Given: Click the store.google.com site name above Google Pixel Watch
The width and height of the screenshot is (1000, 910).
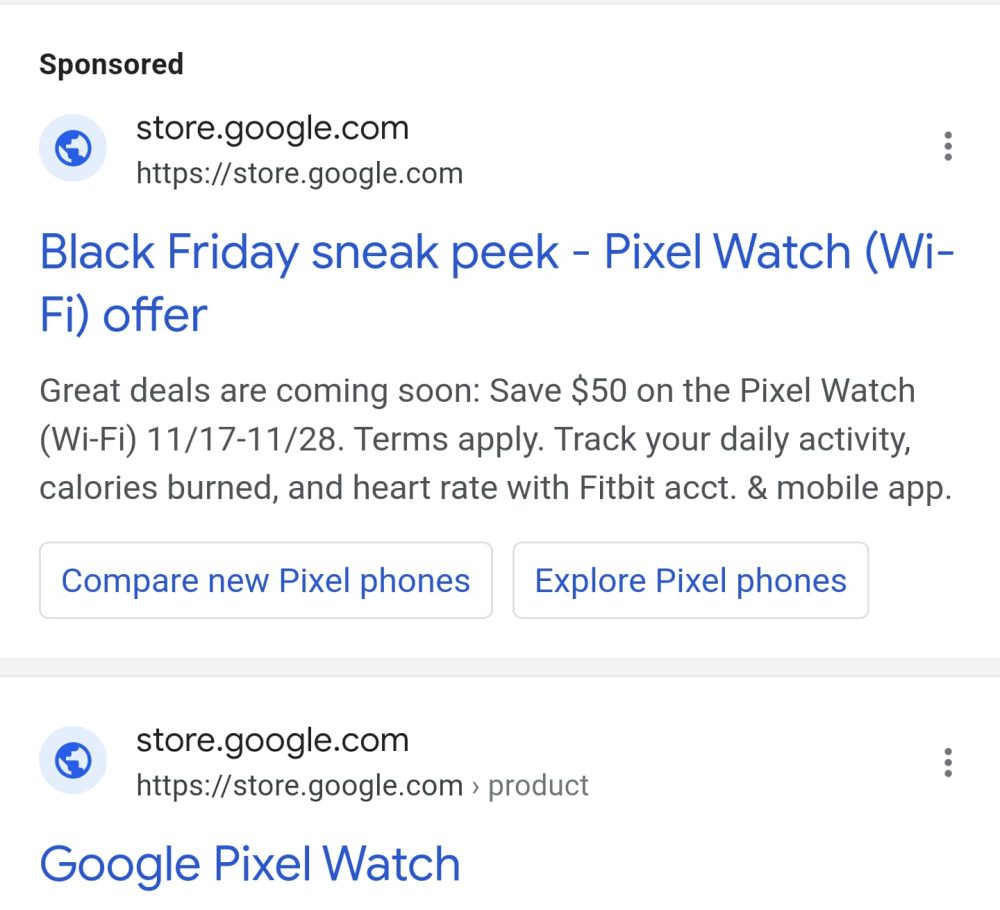Looking at the screenshot, I should pyautogui.click(x=272, y=741).
